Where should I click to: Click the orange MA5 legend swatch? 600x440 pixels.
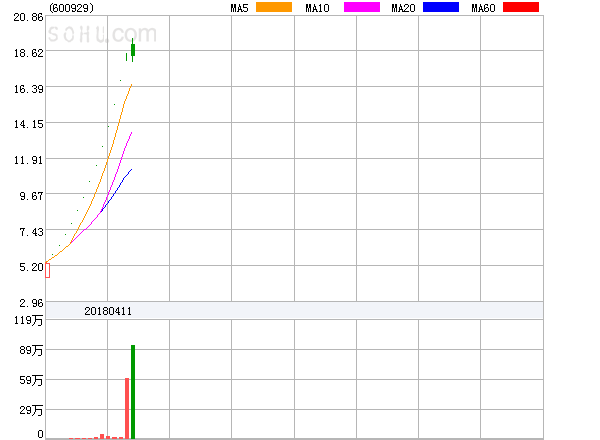[274, 7]
